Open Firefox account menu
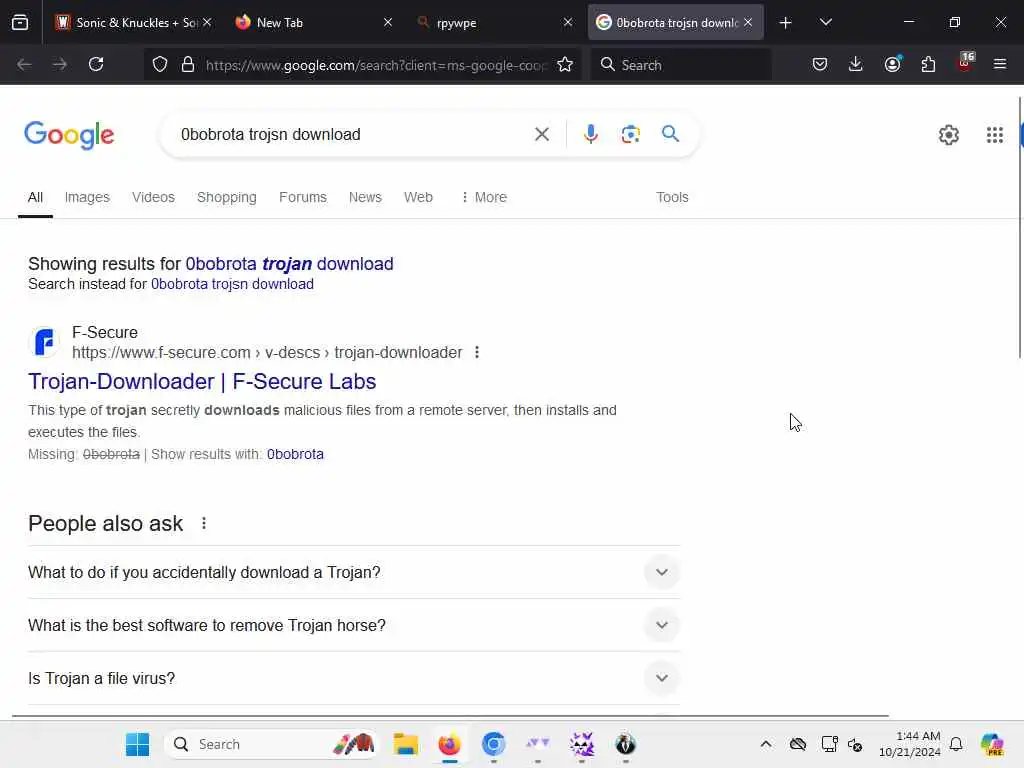This screenshot has height=768, width=1024. click(892, 64)
